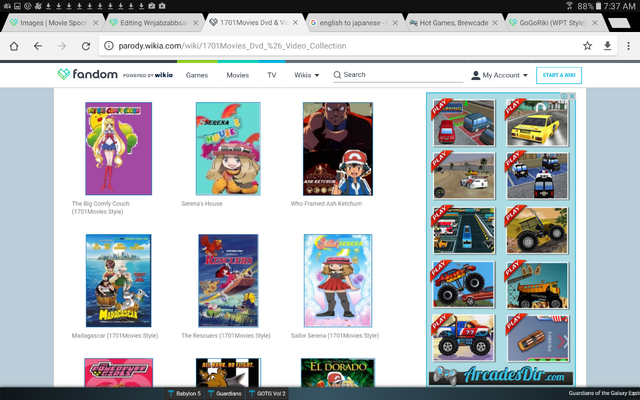Viewport: 640px width, 400px height.
Task: Open the El Dorado poster
Action: click(x=338, y=373)
